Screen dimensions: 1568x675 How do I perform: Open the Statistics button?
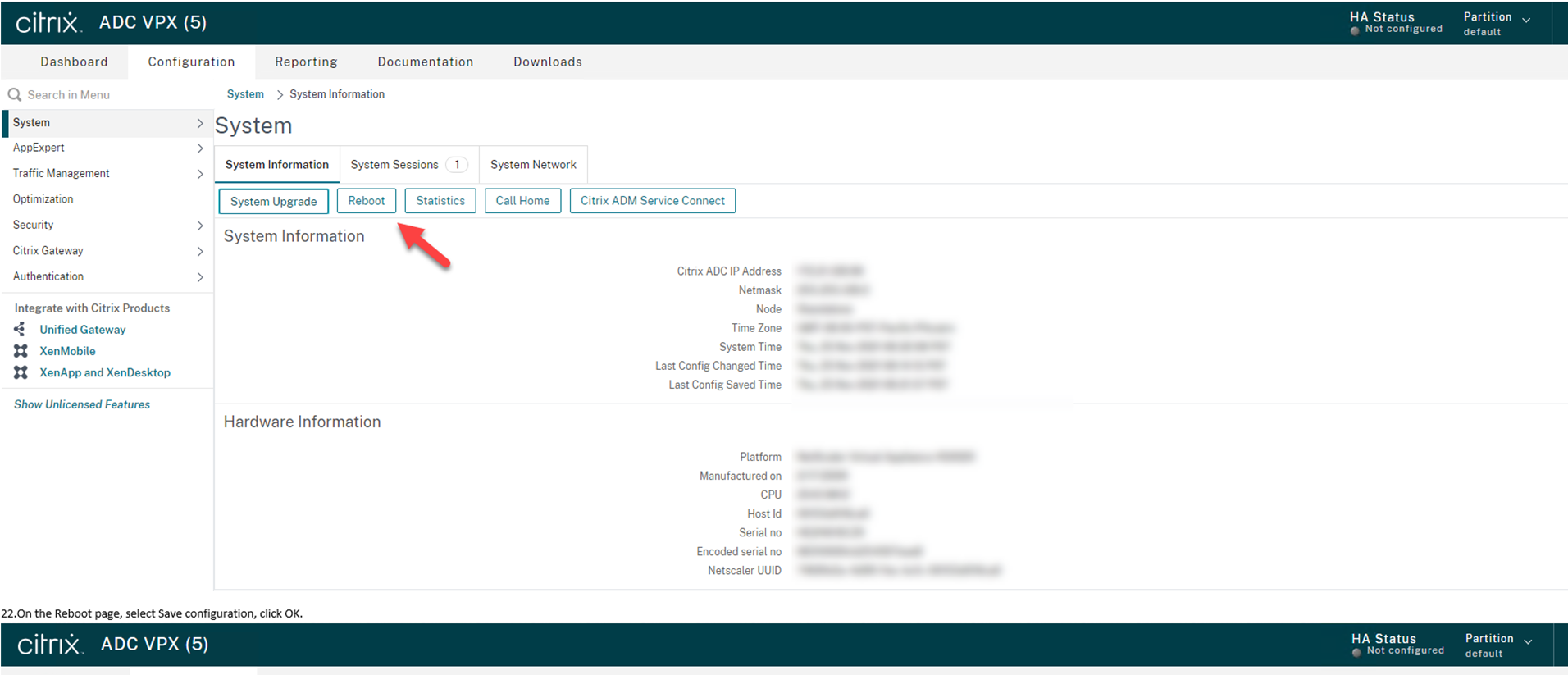(x=440, y=201)
